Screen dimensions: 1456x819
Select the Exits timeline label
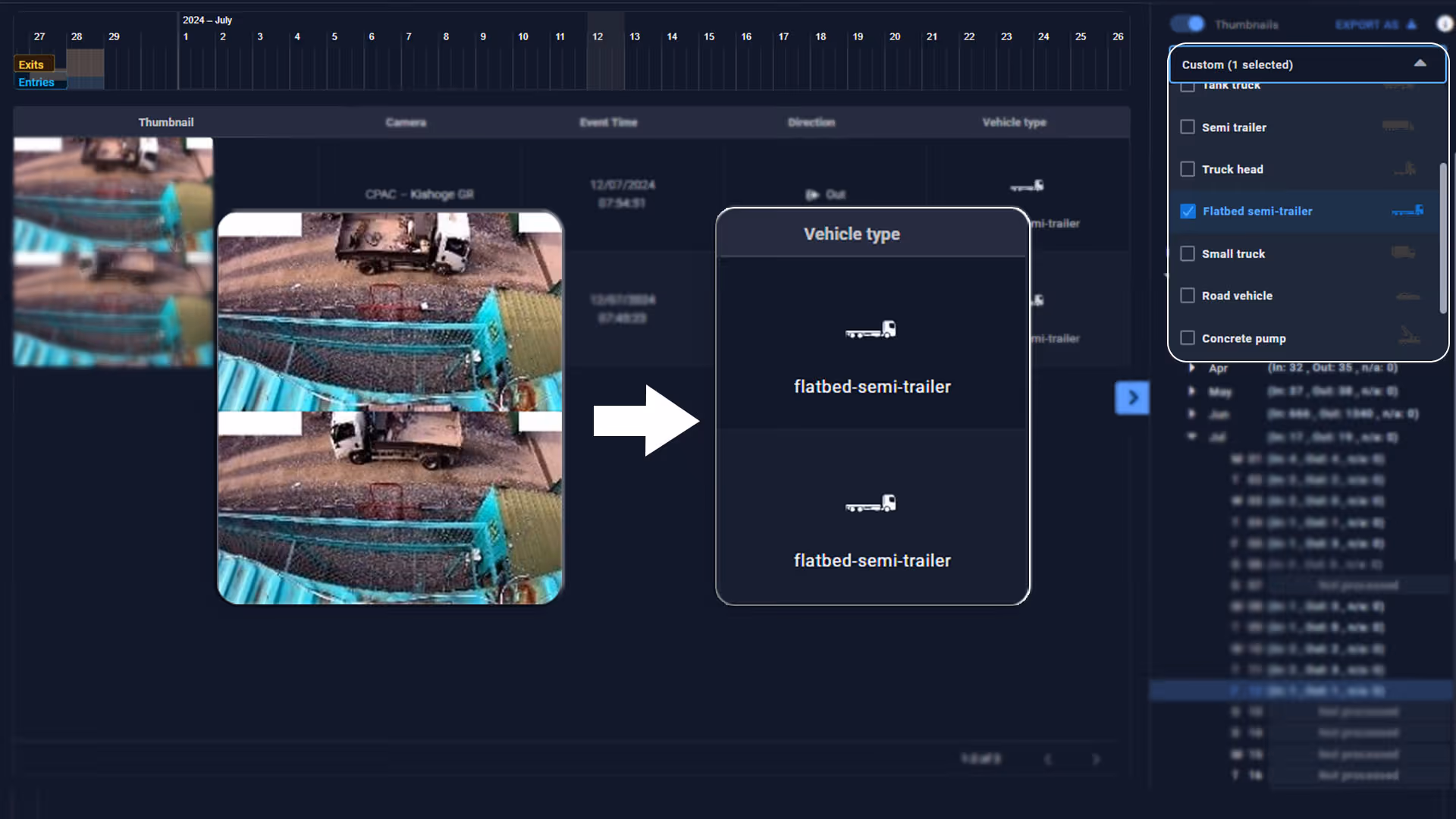[32, 64]
